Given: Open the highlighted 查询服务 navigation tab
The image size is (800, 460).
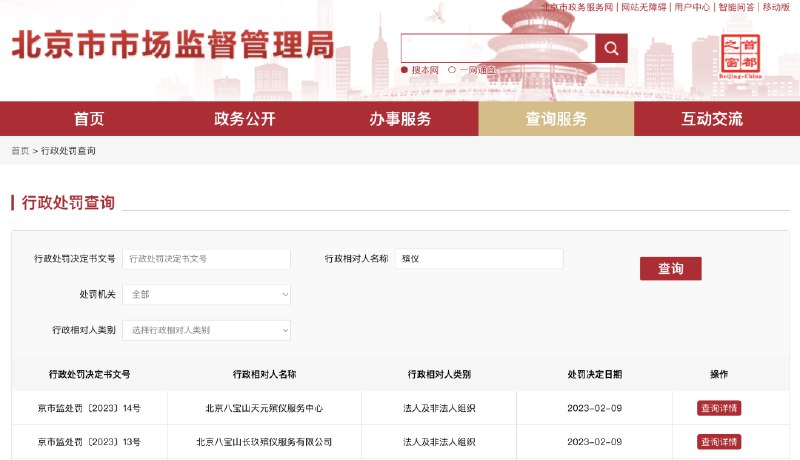Looking at the screenshot, I should pos(556,119).
